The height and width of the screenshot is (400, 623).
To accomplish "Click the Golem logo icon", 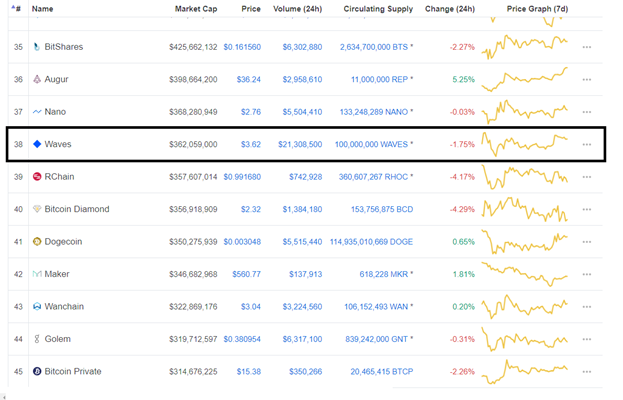I will pos(37,339).
